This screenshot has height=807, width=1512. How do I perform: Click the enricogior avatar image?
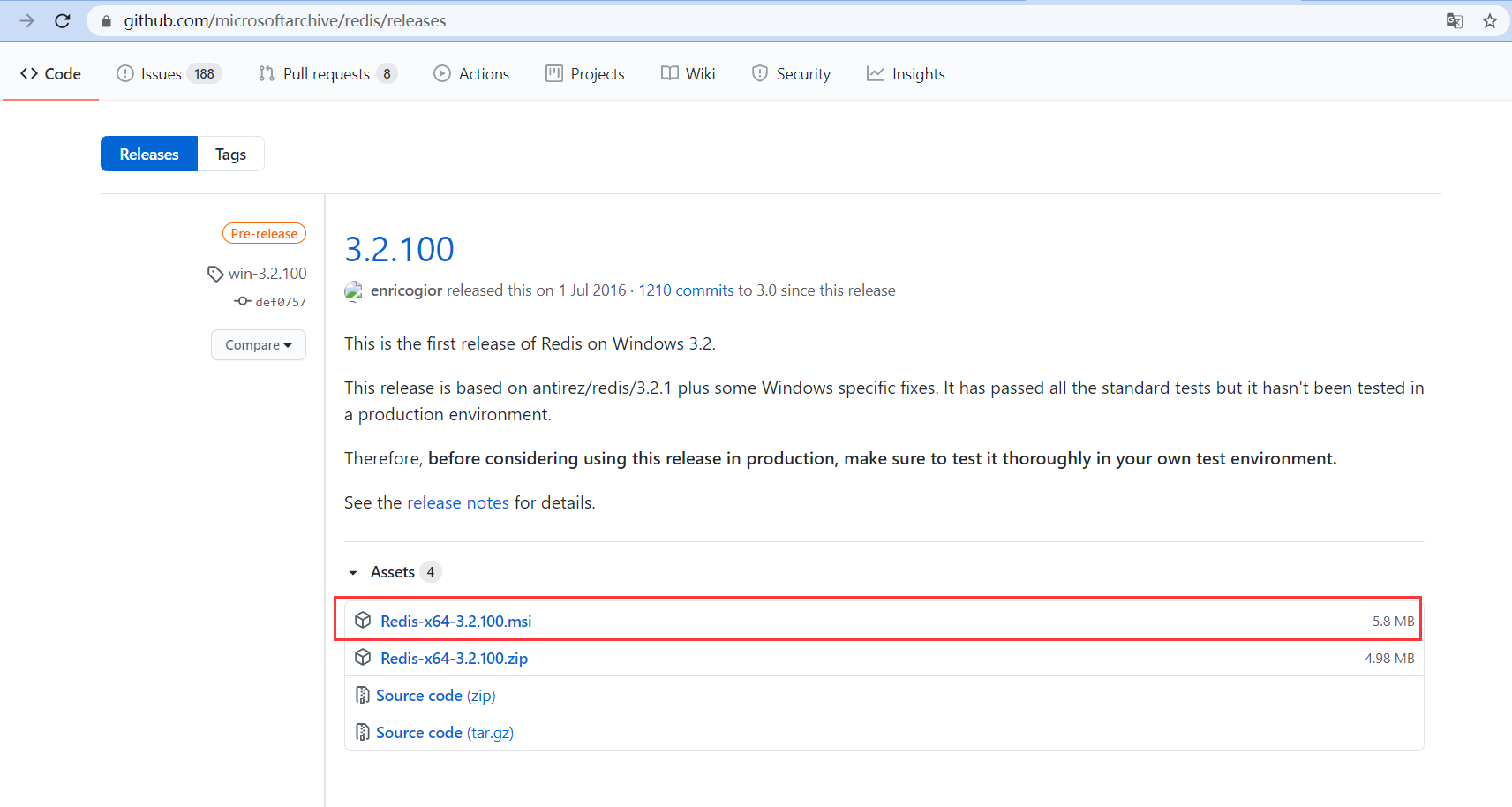[x=353, y=290]
